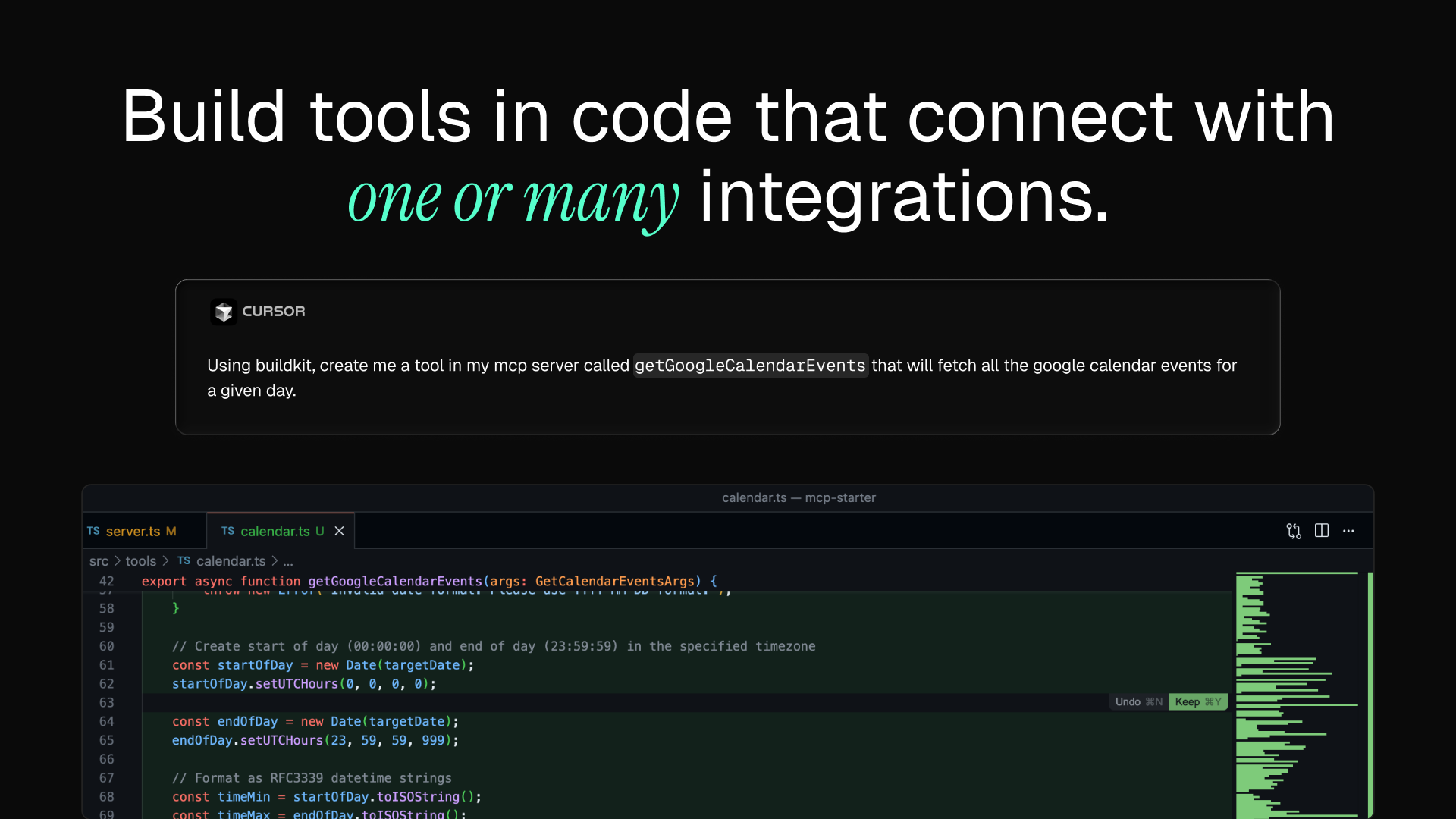Screen dimensions: 1456x819
Task: Click the Keep change button
Action: click(1197, 701)
